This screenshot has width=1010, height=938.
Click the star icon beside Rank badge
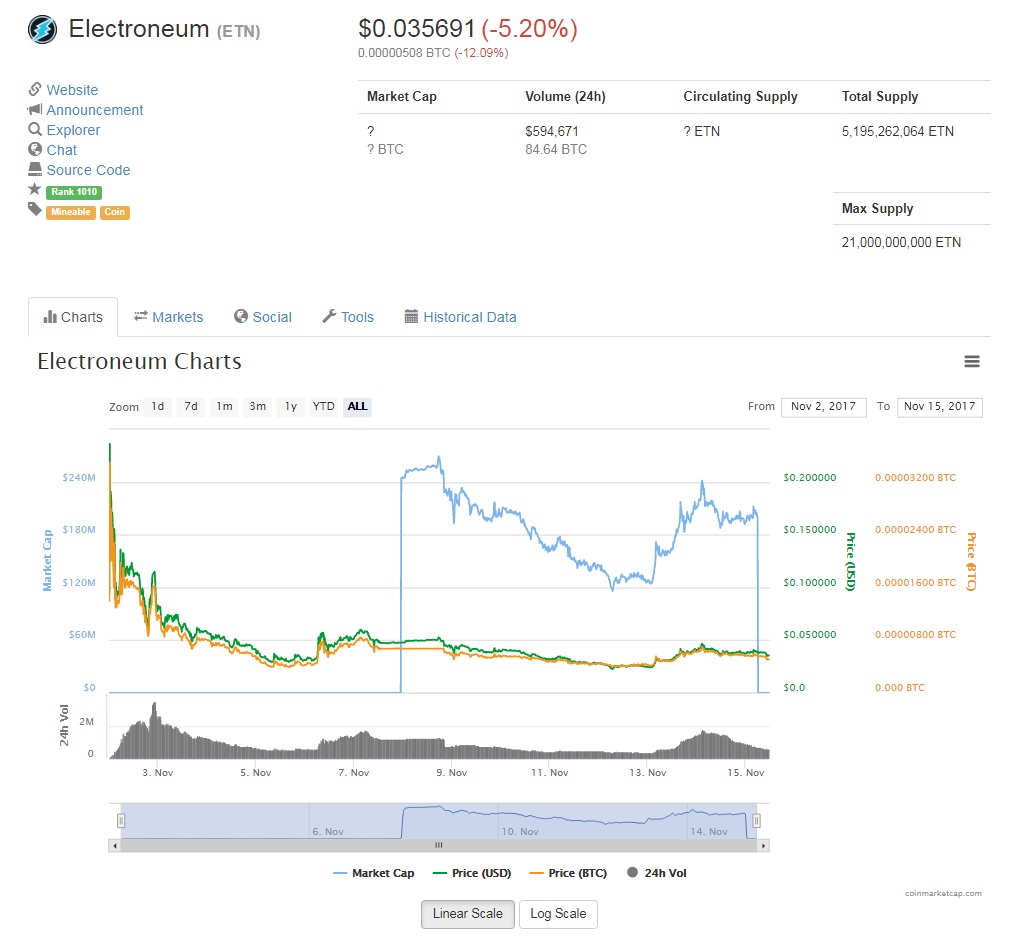coord(35,189)
